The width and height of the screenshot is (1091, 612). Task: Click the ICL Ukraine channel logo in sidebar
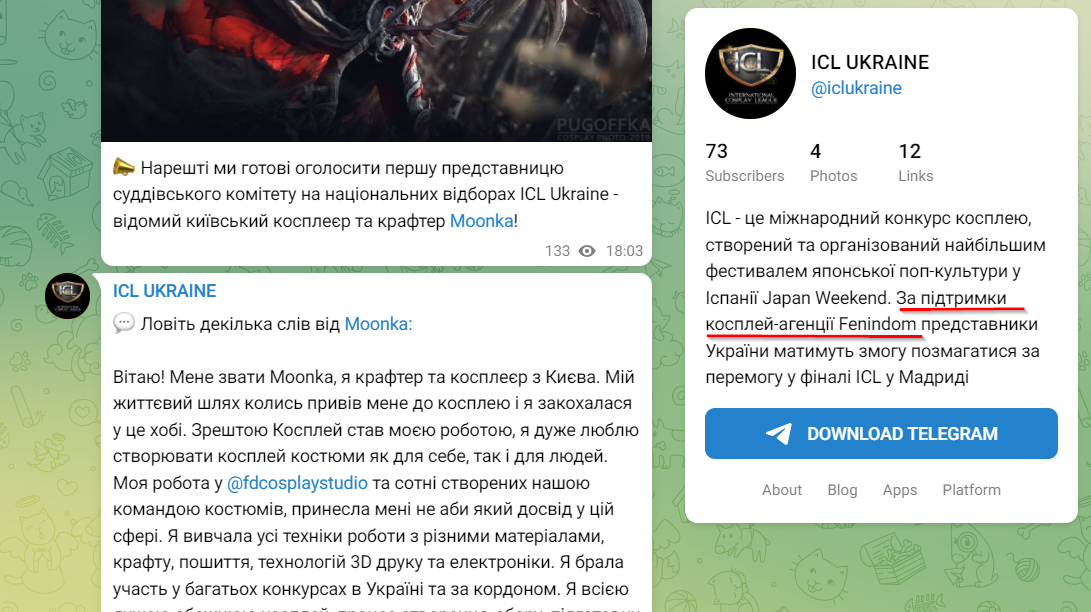pos(750,74)
